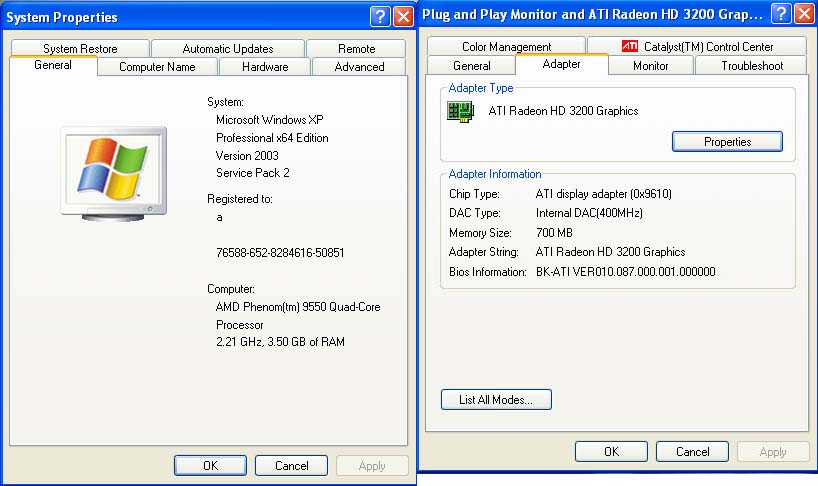Close the Plug and Play Monitor window
Viewport: 818px width, 486px height.
(804, 14)
